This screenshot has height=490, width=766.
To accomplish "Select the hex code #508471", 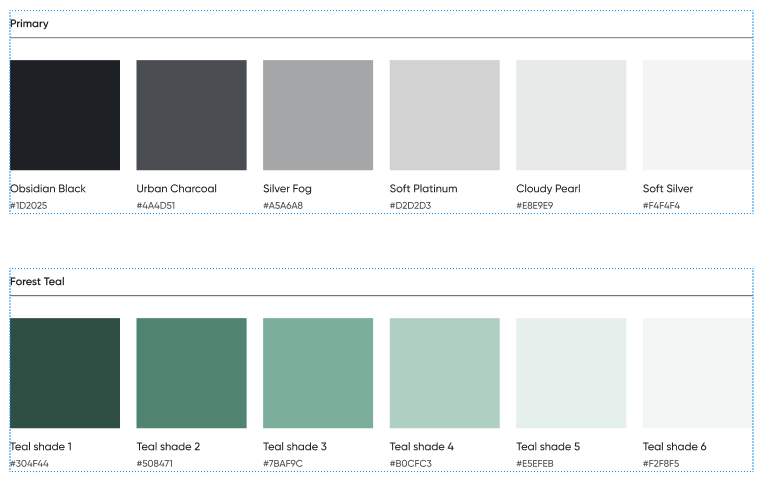I will tap(154, 464).
